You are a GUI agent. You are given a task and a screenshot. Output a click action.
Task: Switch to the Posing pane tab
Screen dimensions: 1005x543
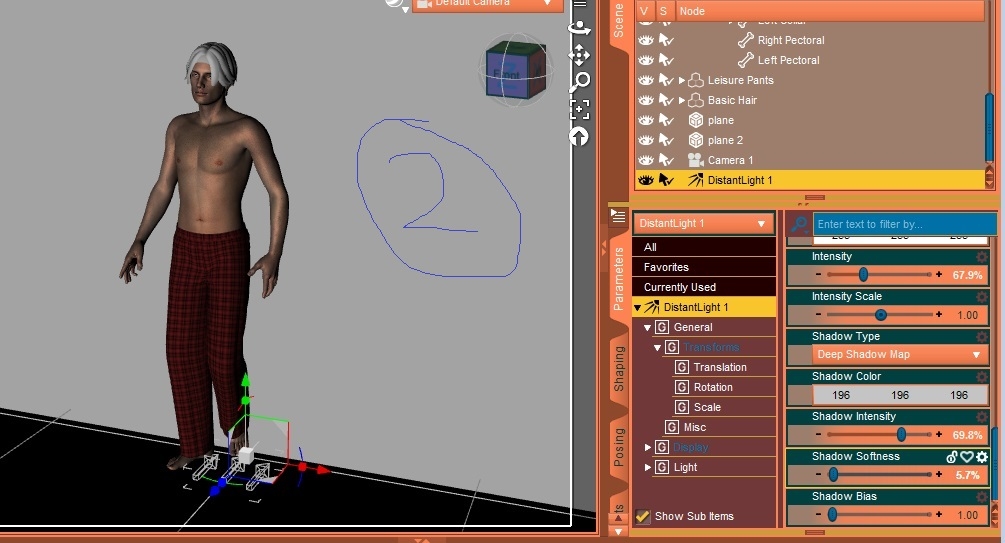[619, 447]
